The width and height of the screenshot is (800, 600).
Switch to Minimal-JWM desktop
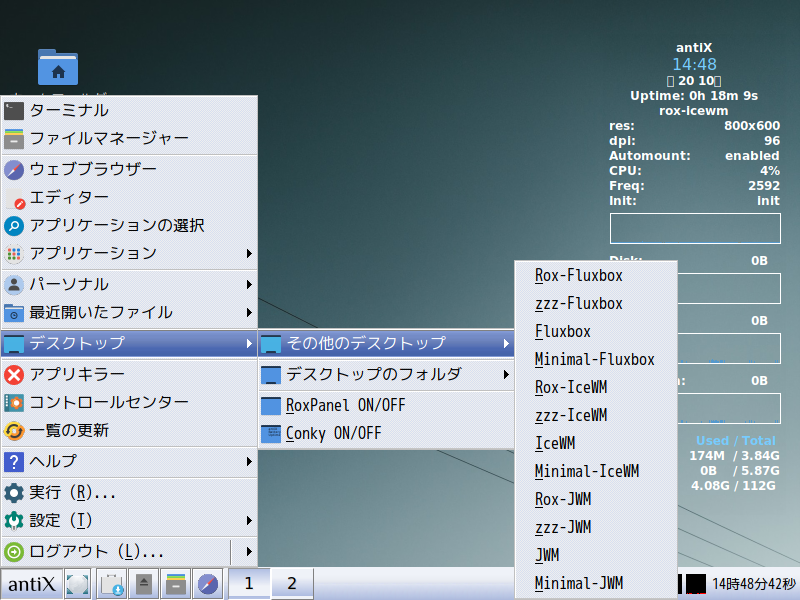pos(596,583)
